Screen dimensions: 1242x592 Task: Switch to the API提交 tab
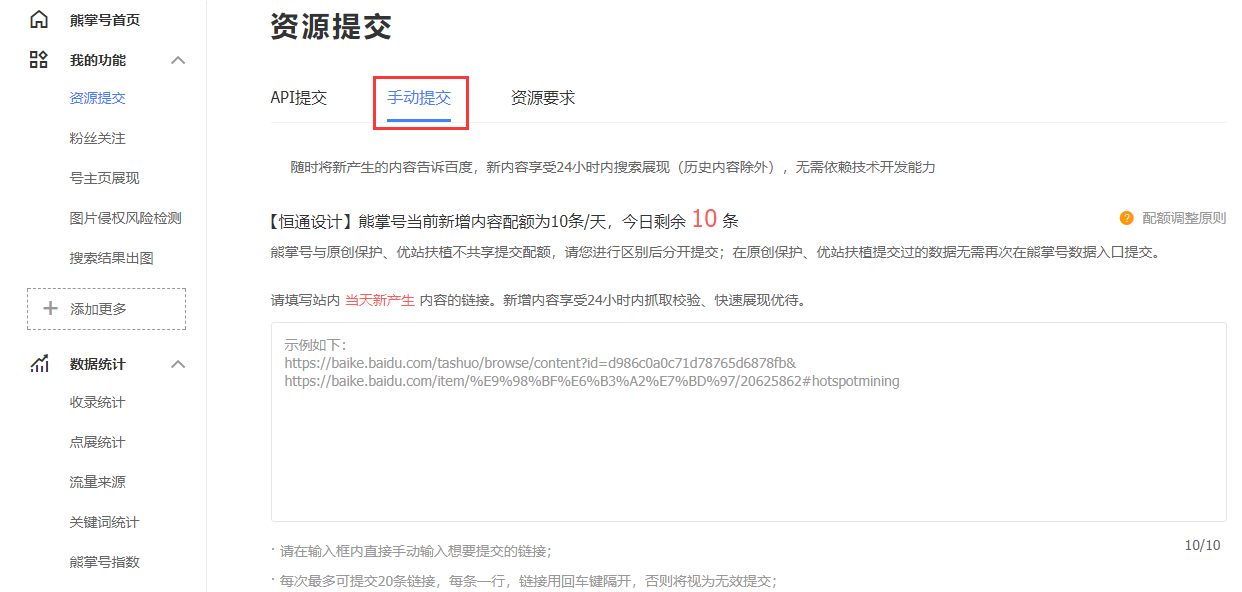(x=298, y=97)
